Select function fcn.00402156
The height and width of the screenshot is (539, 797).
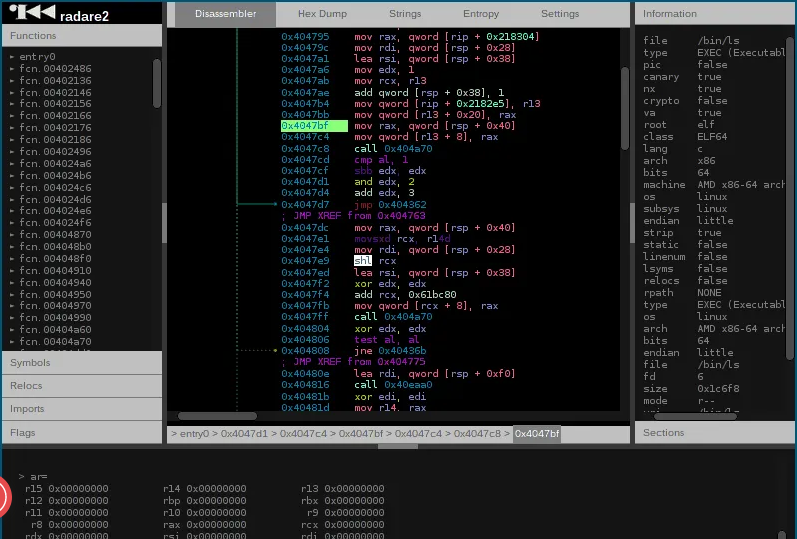55,104
